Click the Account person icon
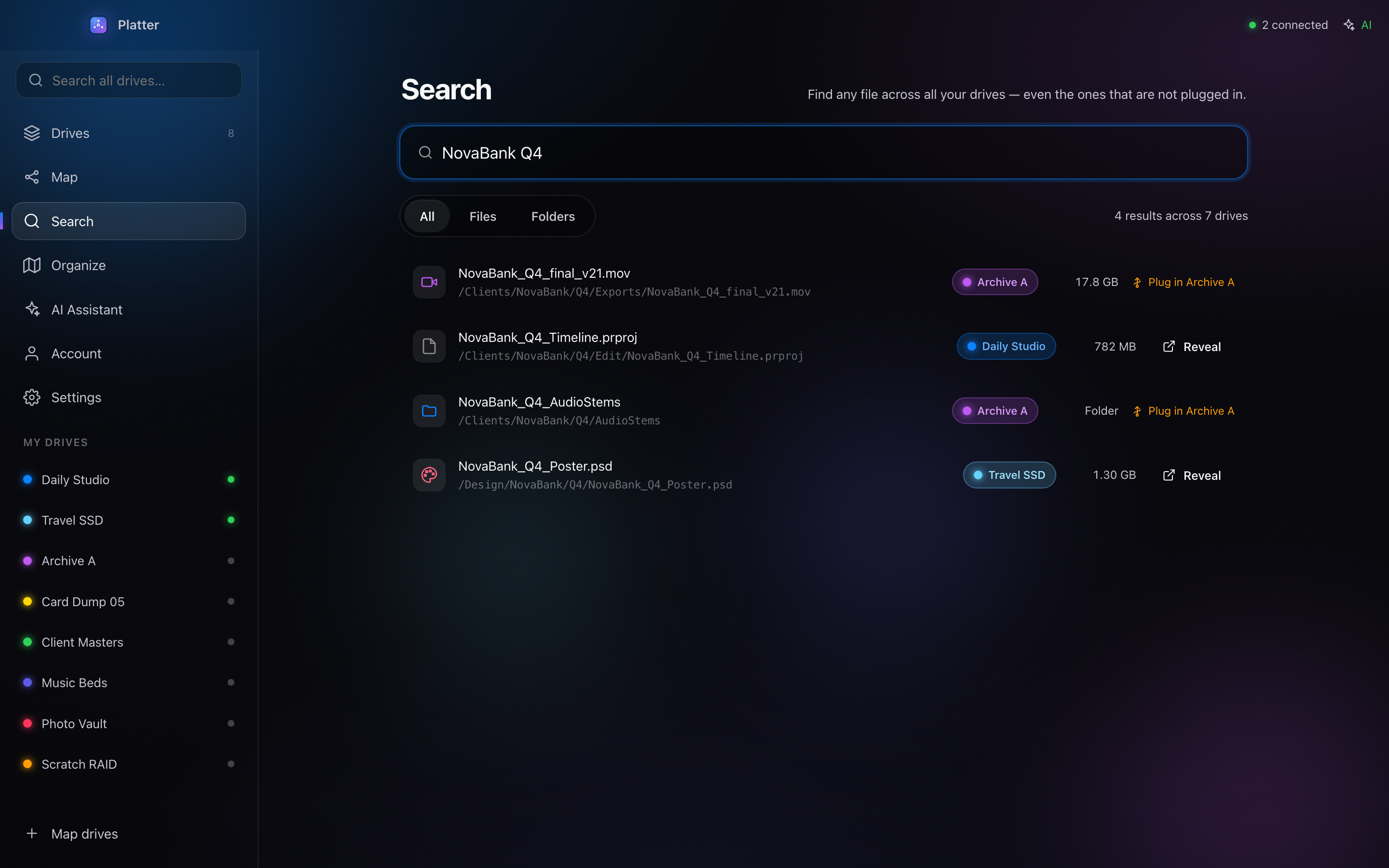 click(x=31, y=353)
